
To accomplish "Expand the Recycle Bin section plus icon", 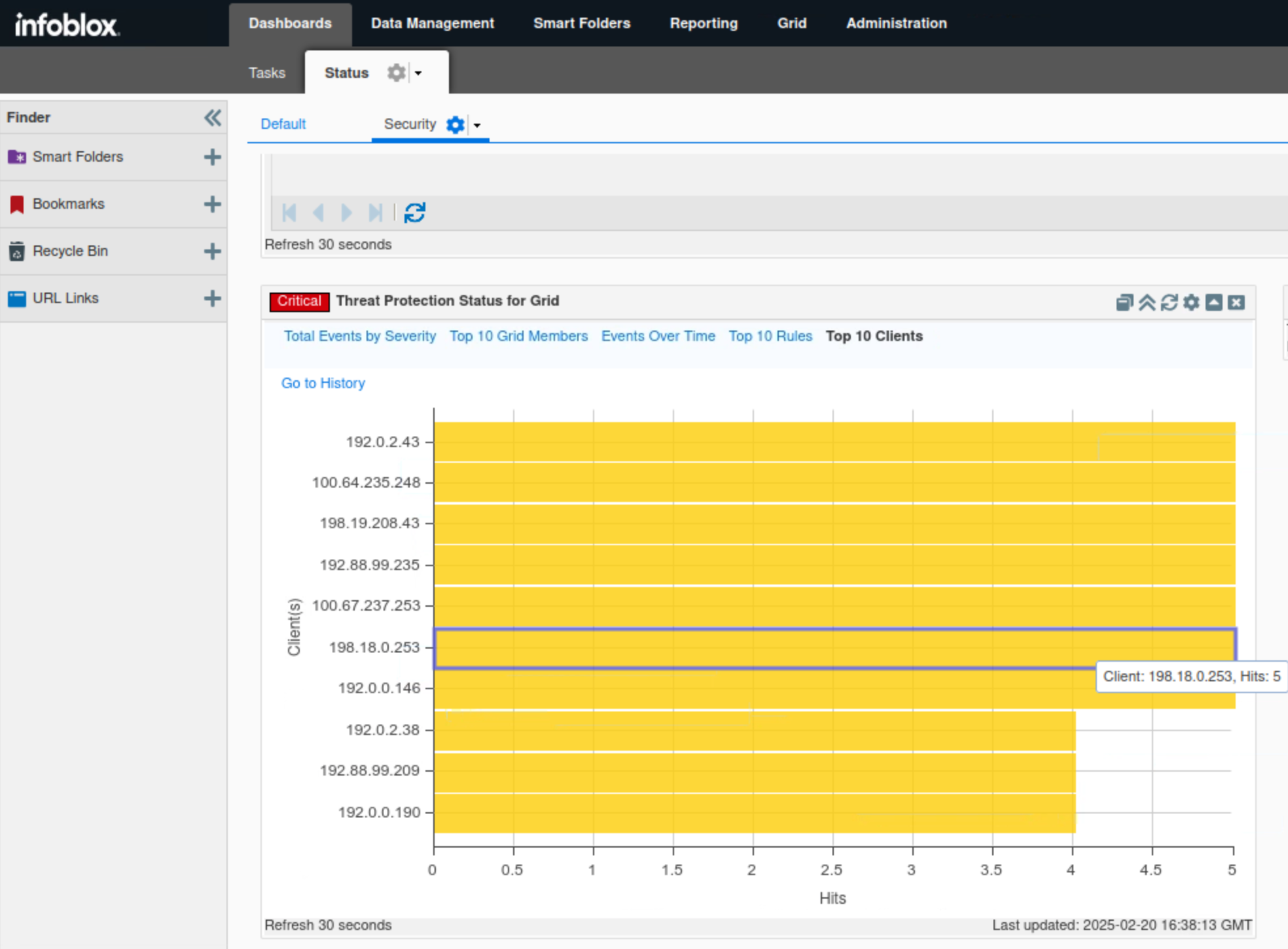I will [212, 251].
